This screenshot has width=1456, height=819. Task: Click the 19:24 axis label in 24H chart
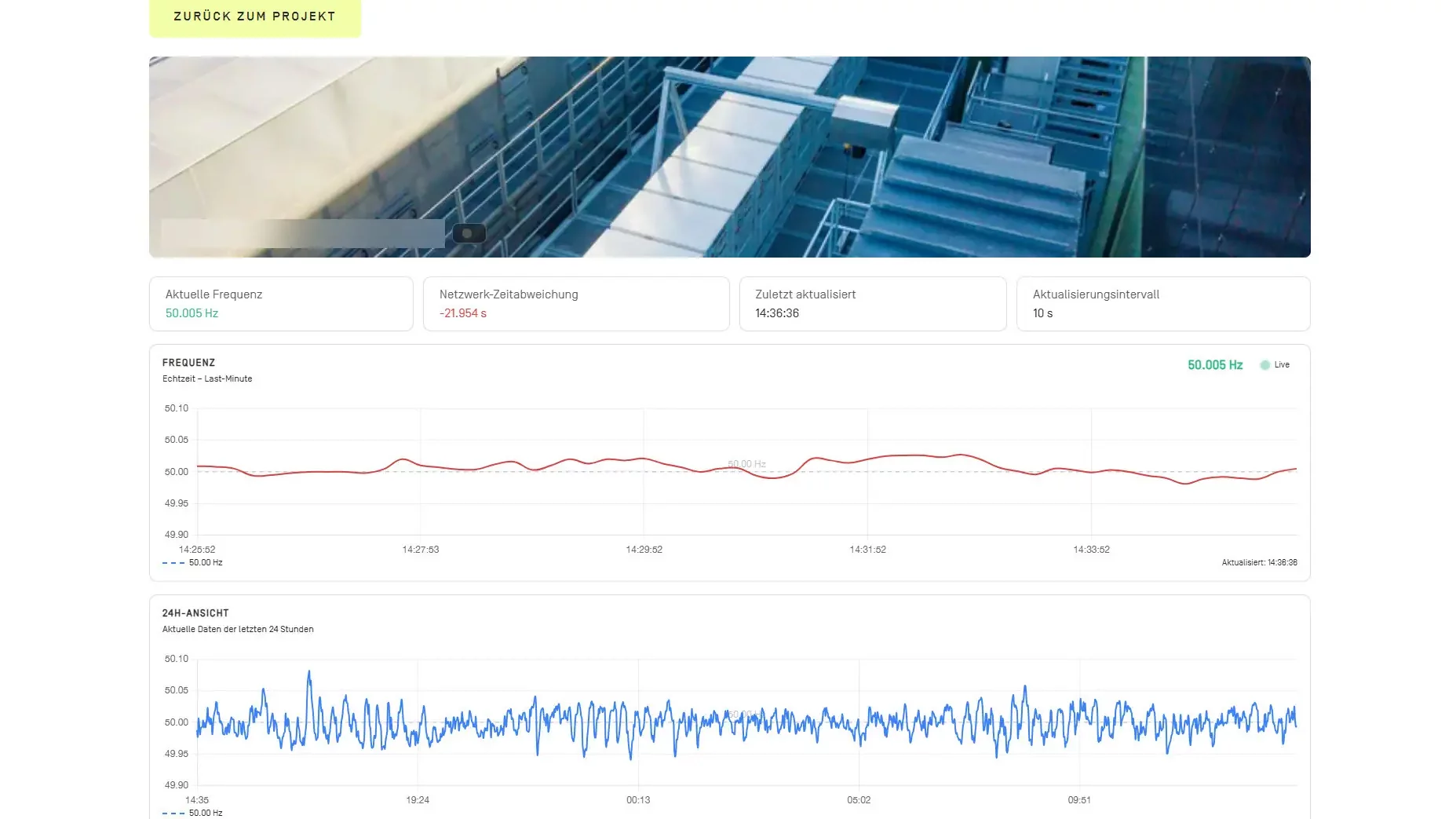coord(418,800)
